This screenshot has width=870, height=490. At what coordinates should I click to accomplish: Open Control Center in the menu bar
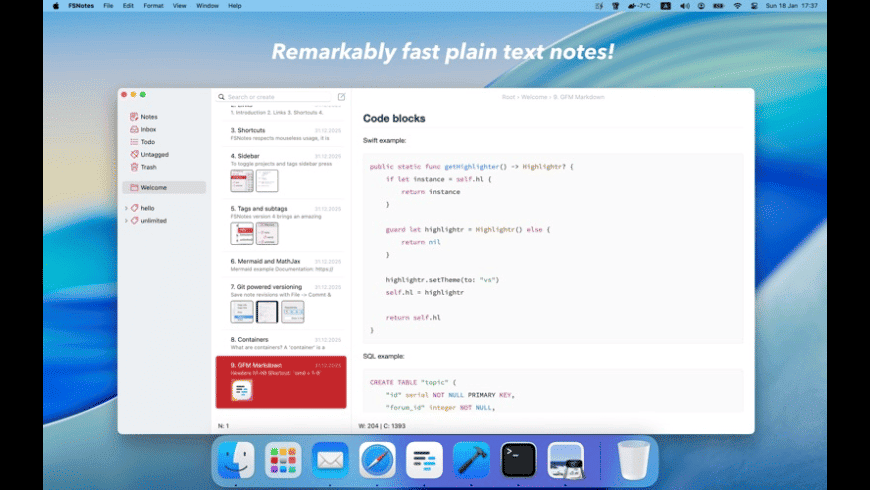click(754, 6)
